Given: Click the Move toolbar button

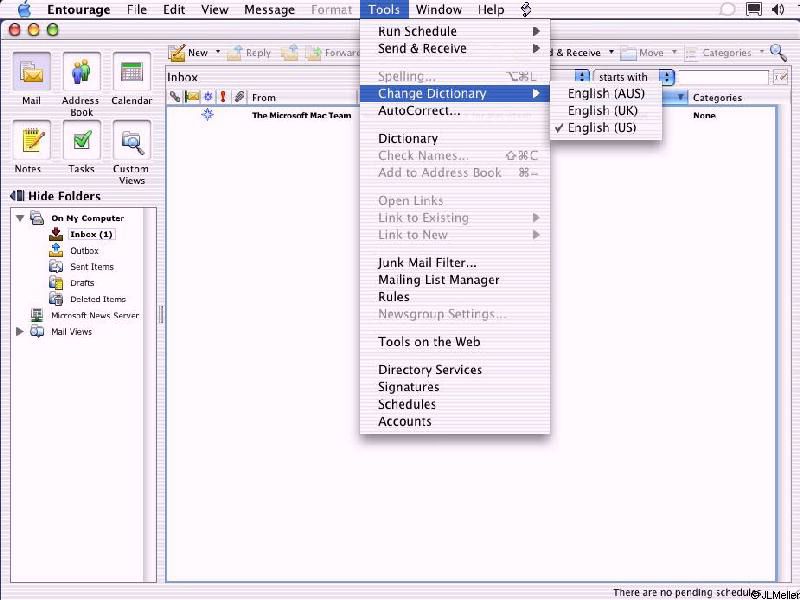Looking at the screenshot, I should point(643,53).
